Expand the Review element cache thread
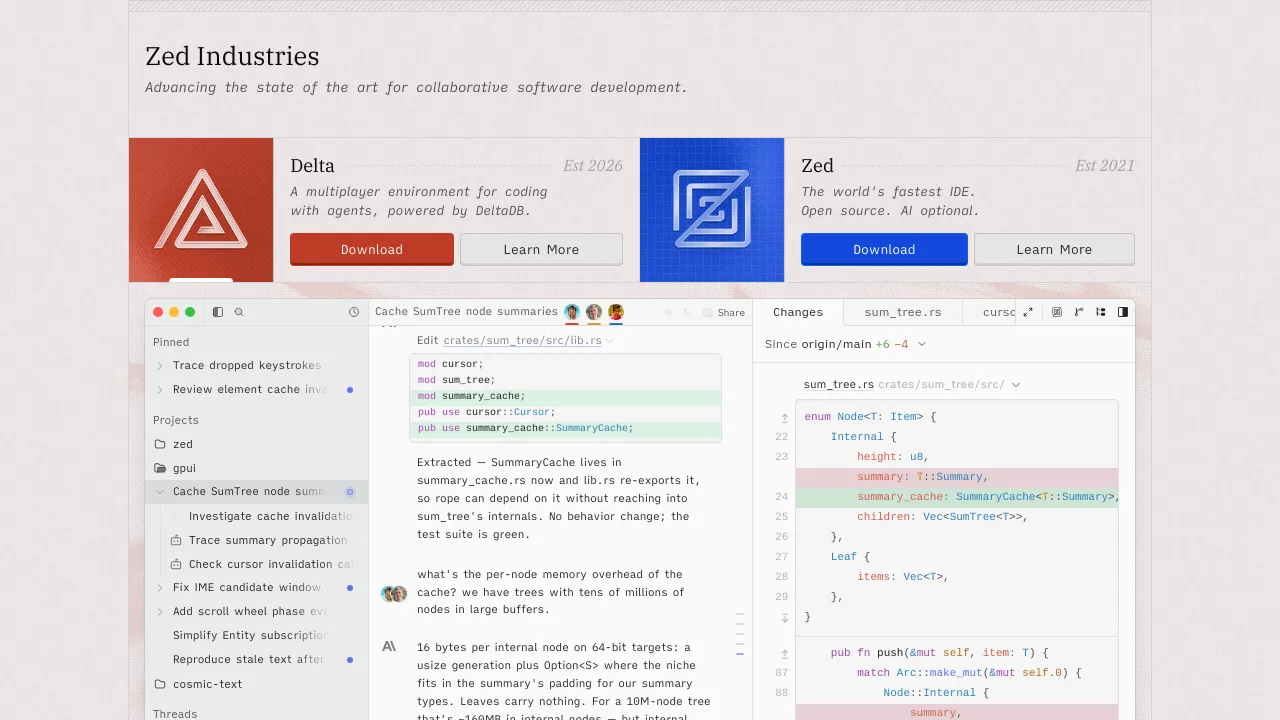The image size is (1280, 720). (160, 390)
